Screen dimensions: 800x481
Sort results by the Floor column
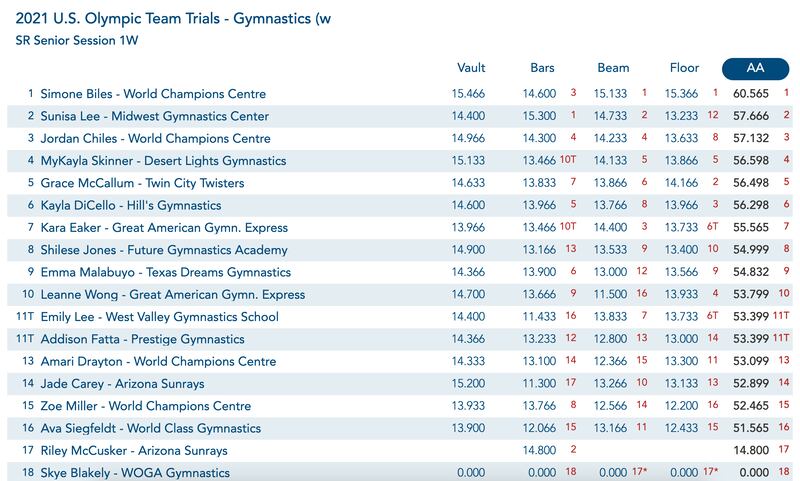pos(685,68)
